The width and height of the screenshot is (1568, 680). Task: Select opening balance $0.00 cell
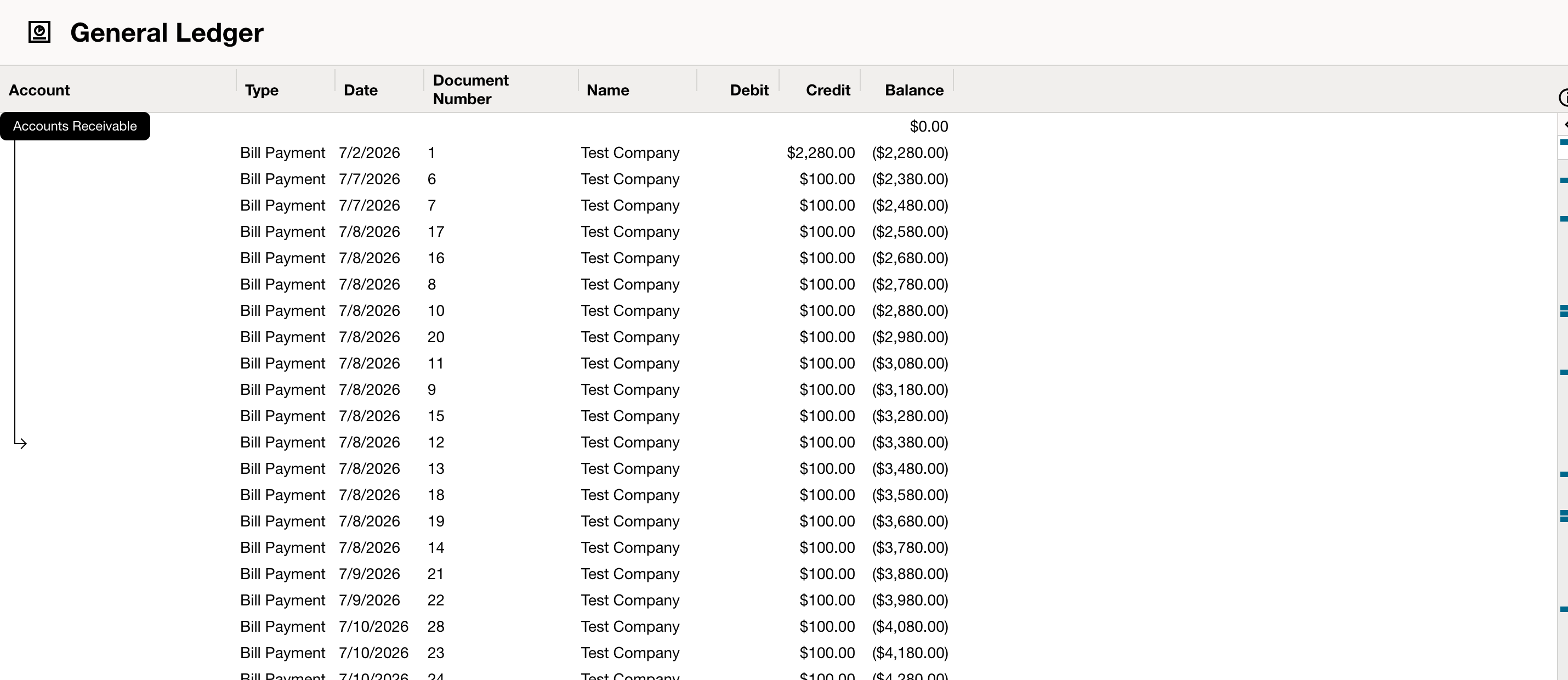(928, 127)
